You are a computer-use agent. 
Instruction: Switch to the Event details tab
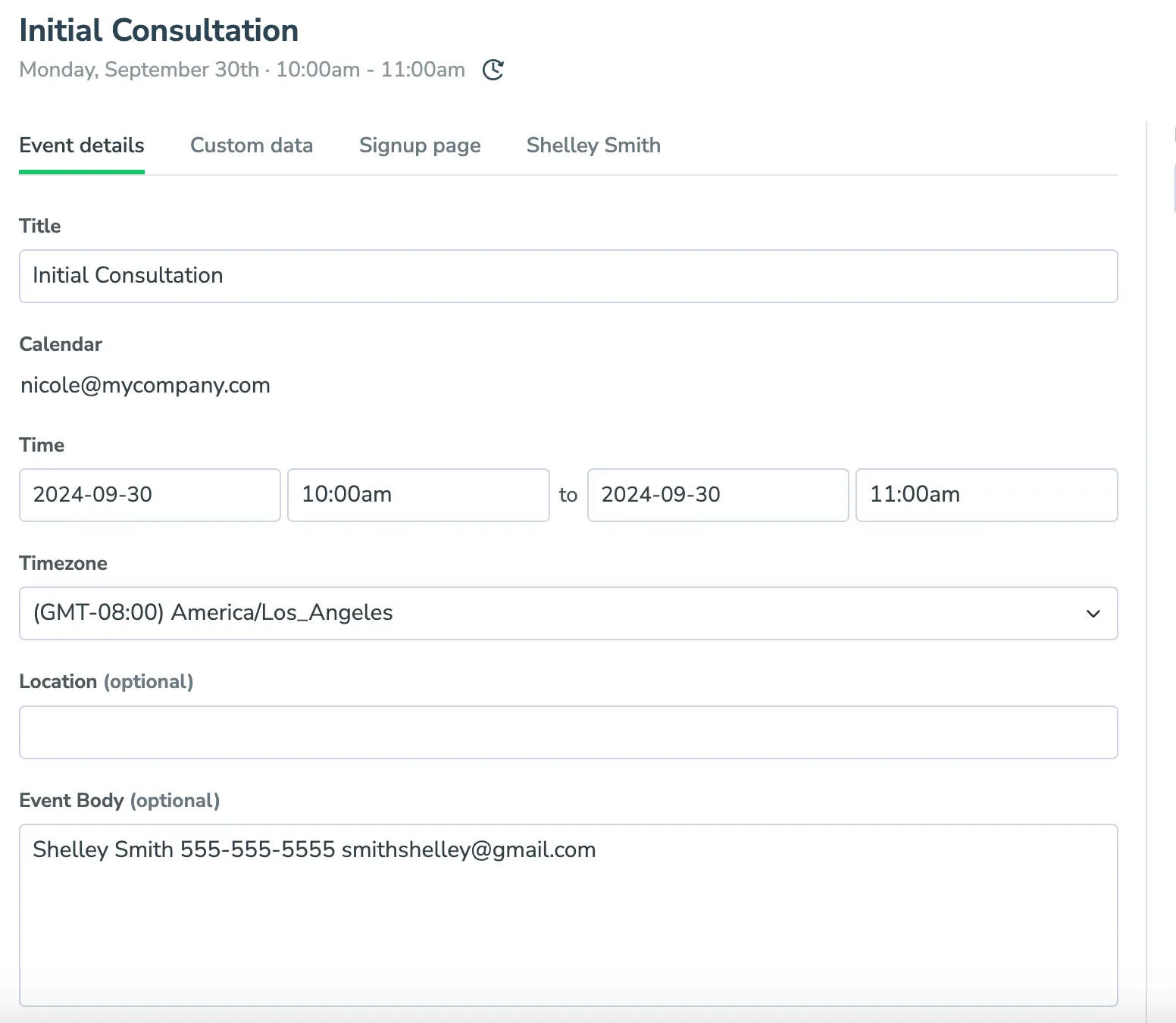(x=82, y=145)
